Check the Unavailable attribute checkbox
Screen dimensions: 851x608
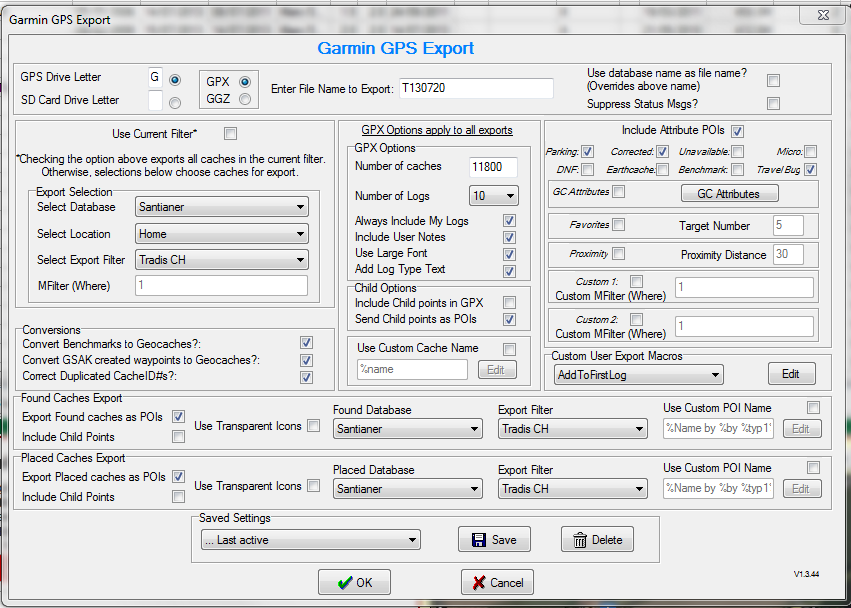pyautogui.click(x=737, y=151)
